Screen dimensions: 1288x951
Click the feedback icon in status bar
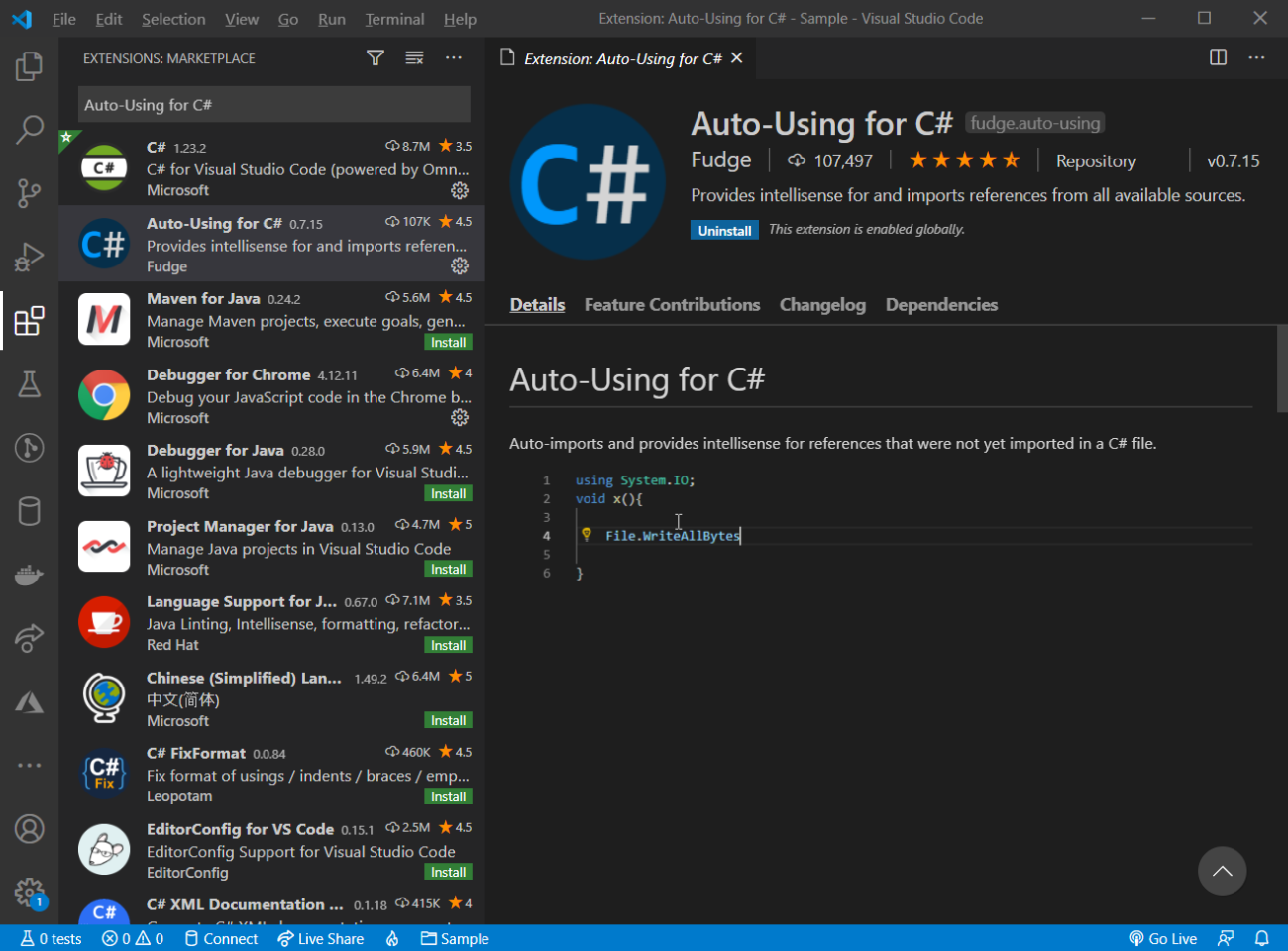(1226, 938)
